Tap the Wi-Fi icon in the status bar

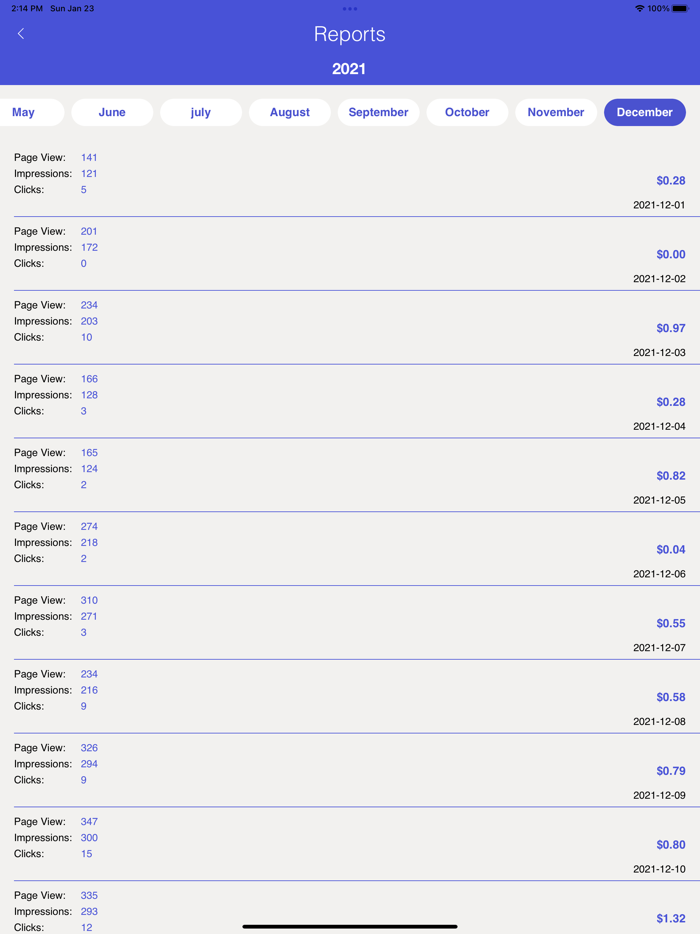click(x=639, y=7)
